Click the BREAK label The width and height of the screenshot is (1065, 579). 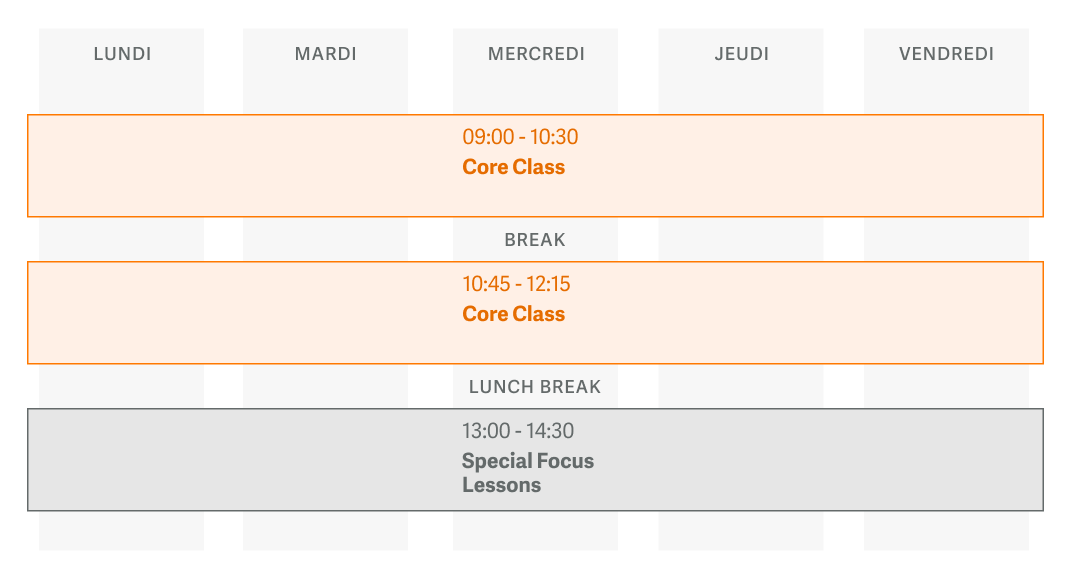coord(535,240)
